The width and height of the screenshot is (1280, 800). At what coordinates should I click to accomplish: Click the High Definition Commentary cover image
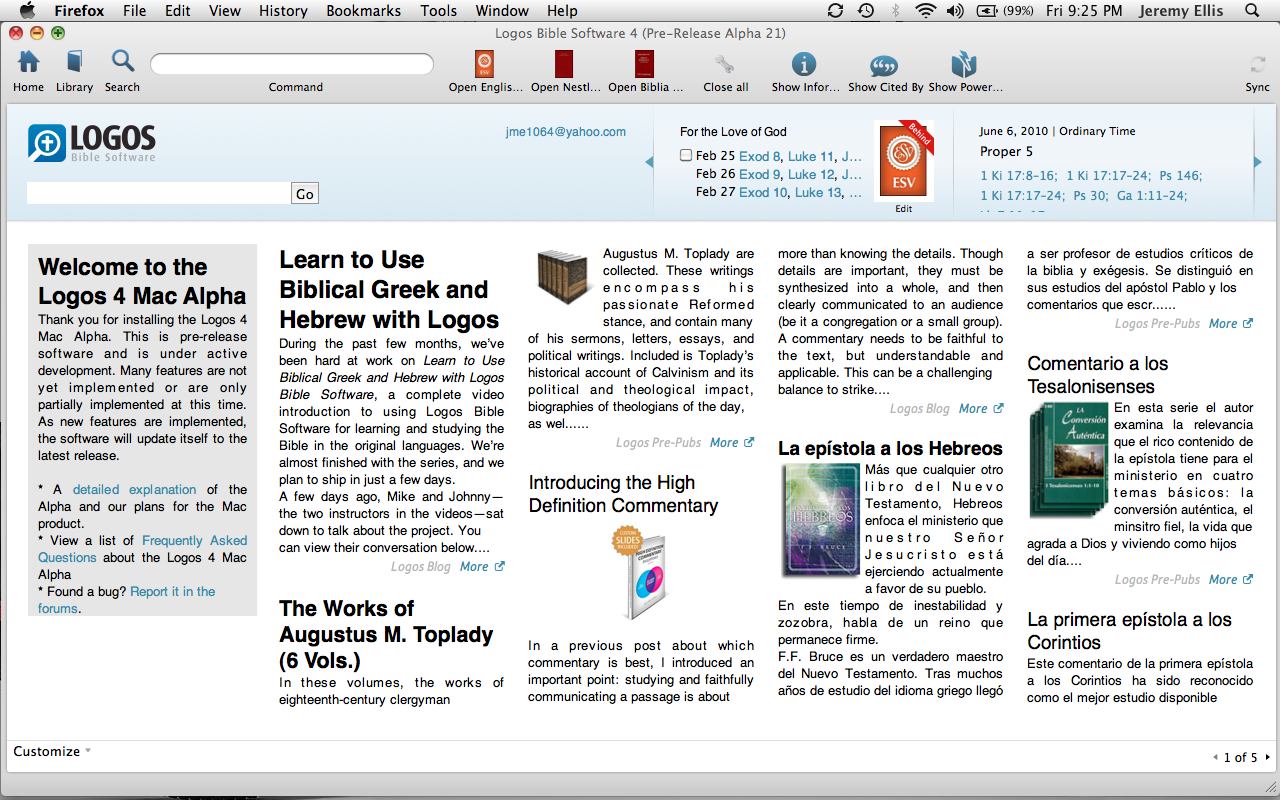pyautogui.click(x=639, y=574)
